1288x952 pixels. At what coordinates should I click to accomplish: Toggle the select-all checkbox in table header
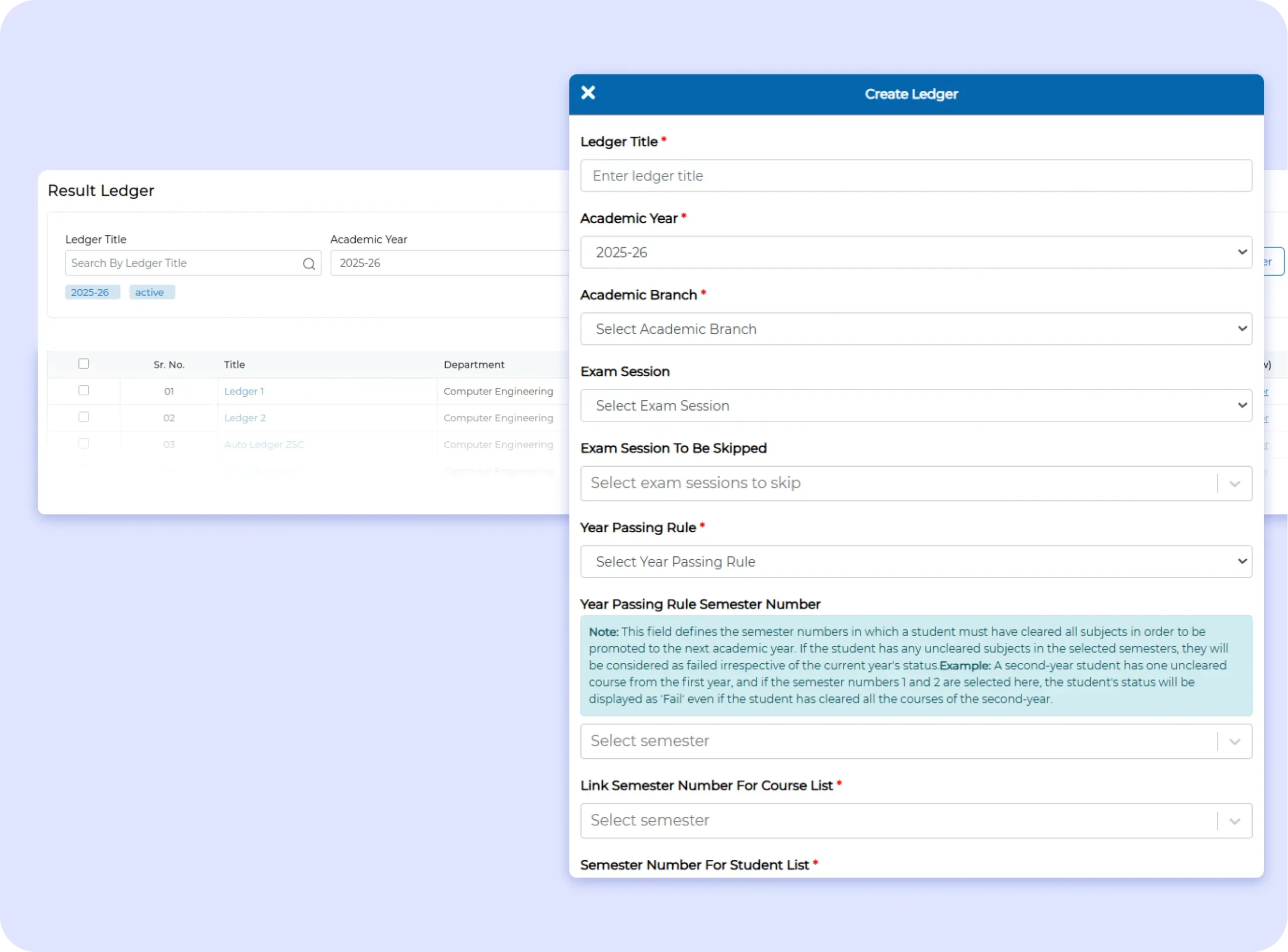(x=84, y=364)
